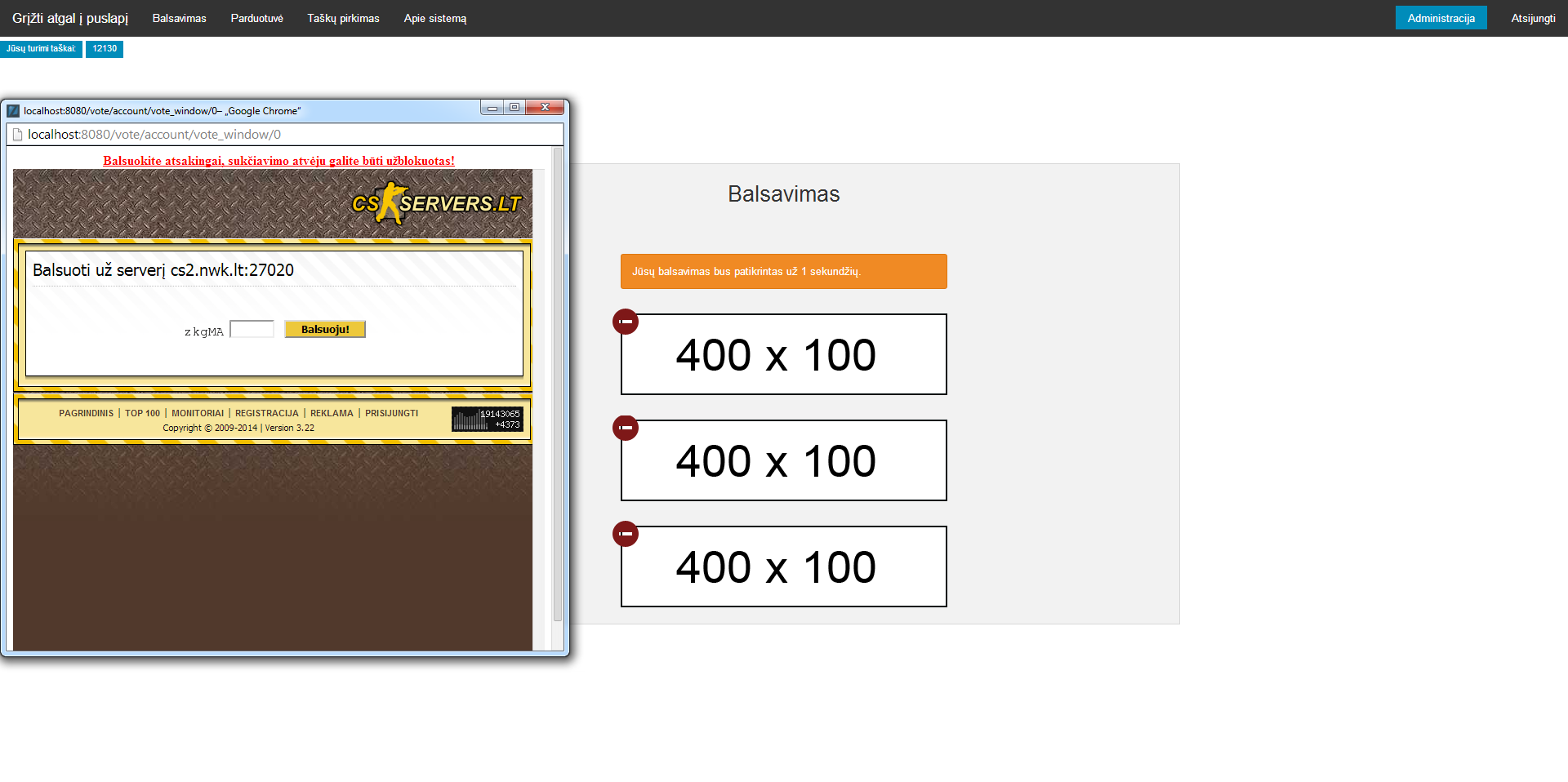
Task: Click the Administracija button
Action: pos(1441,18)
